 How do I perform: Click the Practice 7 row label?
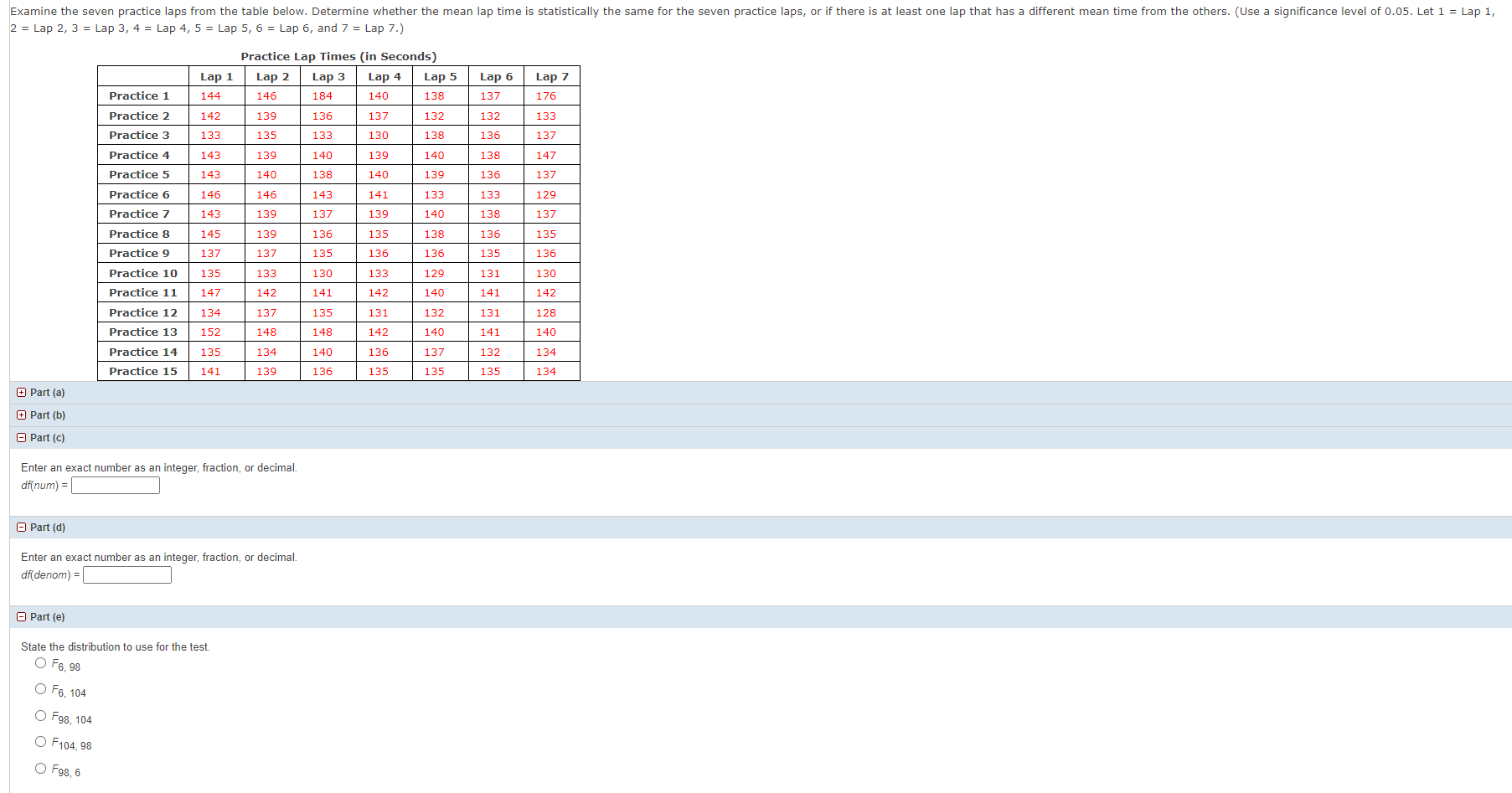coord(139,214)
